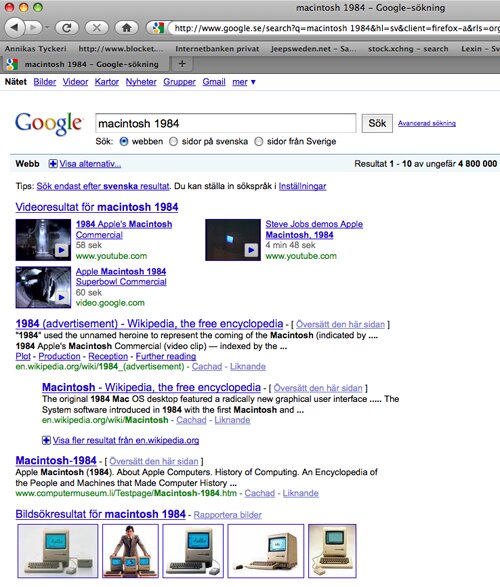Go forward with the Forward arrow button
Screen dimensions: 500x587
coord(34,27)
